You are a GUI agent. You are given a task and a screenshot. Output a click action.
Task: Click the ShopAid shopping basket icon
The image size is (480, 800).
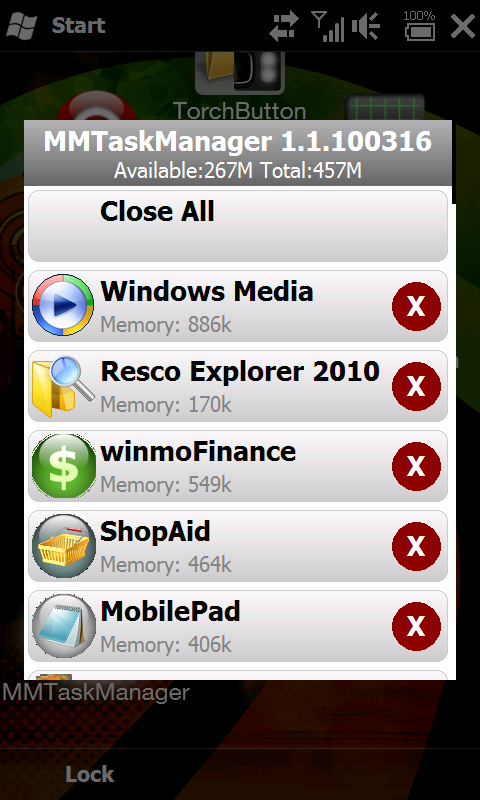pyautogui.click(x=63, y=546)
